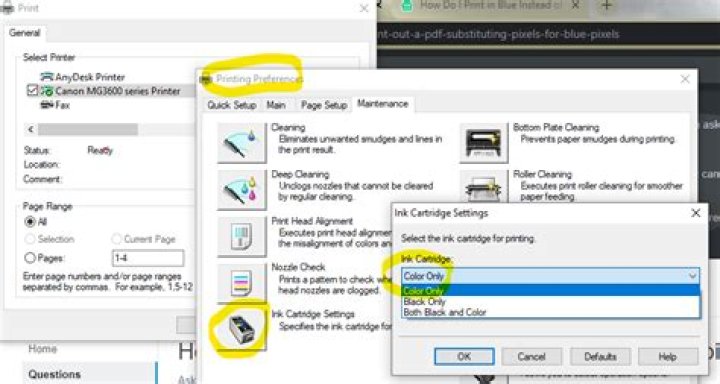Open the Home link in page sidebar
Image resolution: width=720 pixels, height=384 pixels.
click(x=43, y=349)
